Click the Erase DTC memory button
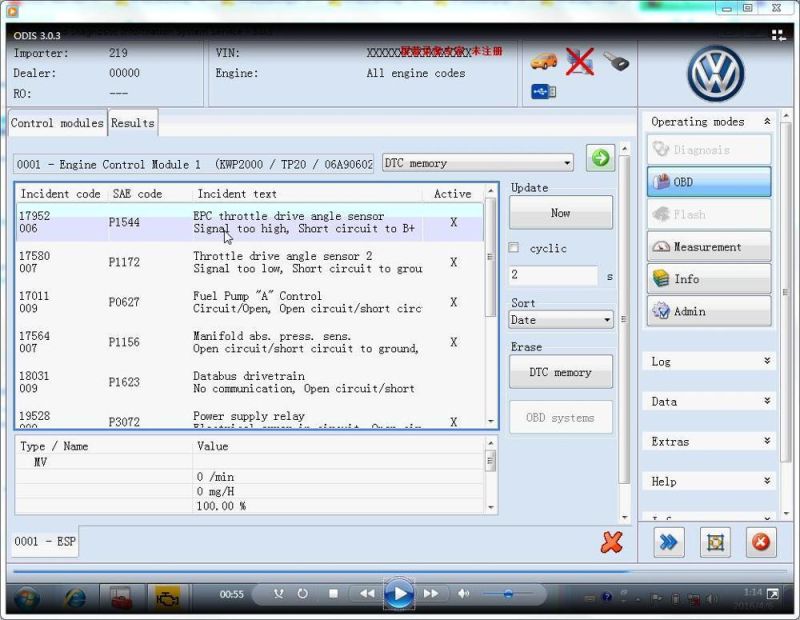The image size is (800, 620). 561,372
